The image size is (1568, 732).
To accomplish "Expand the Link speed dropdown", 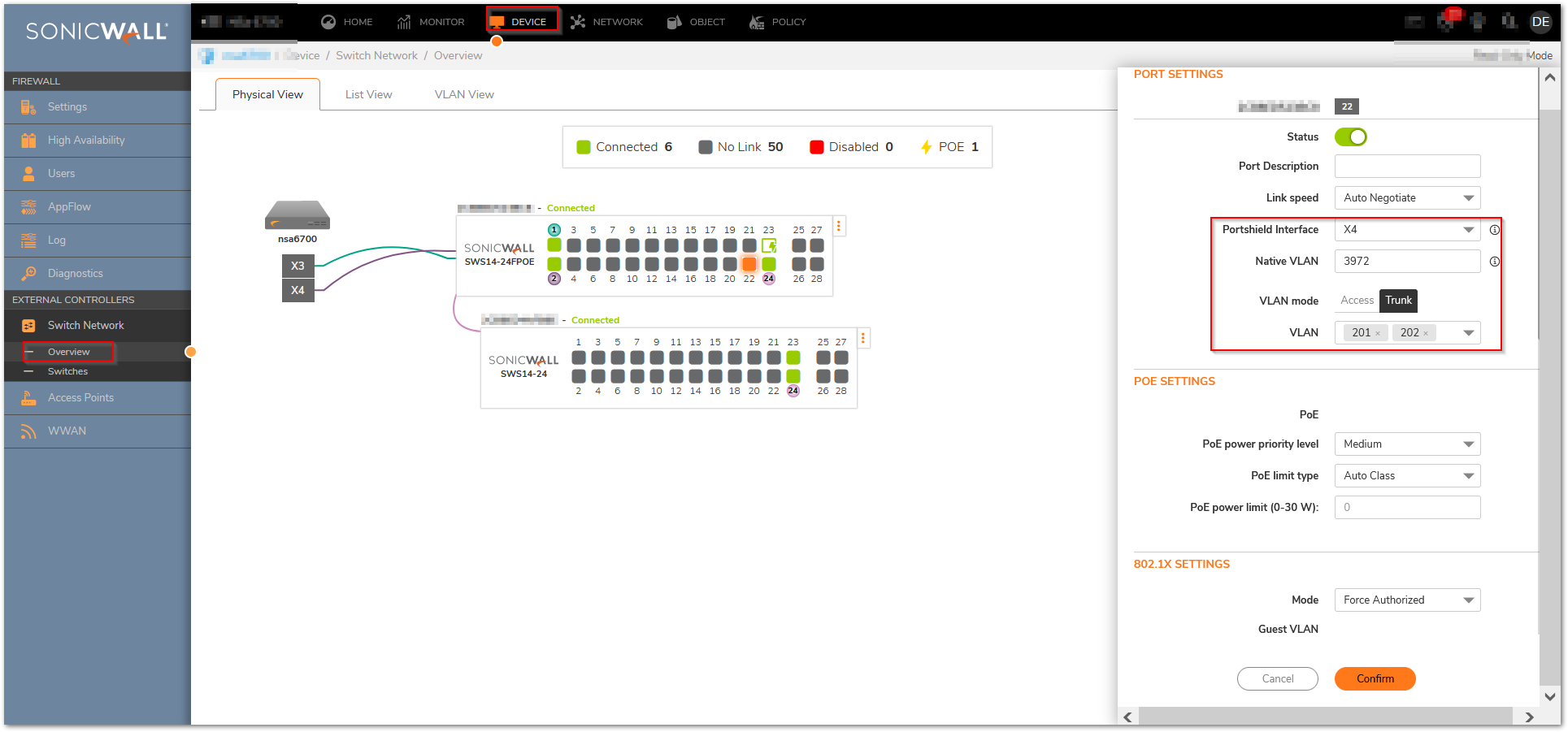I will pyautogui.click(x=1407, y=198).
